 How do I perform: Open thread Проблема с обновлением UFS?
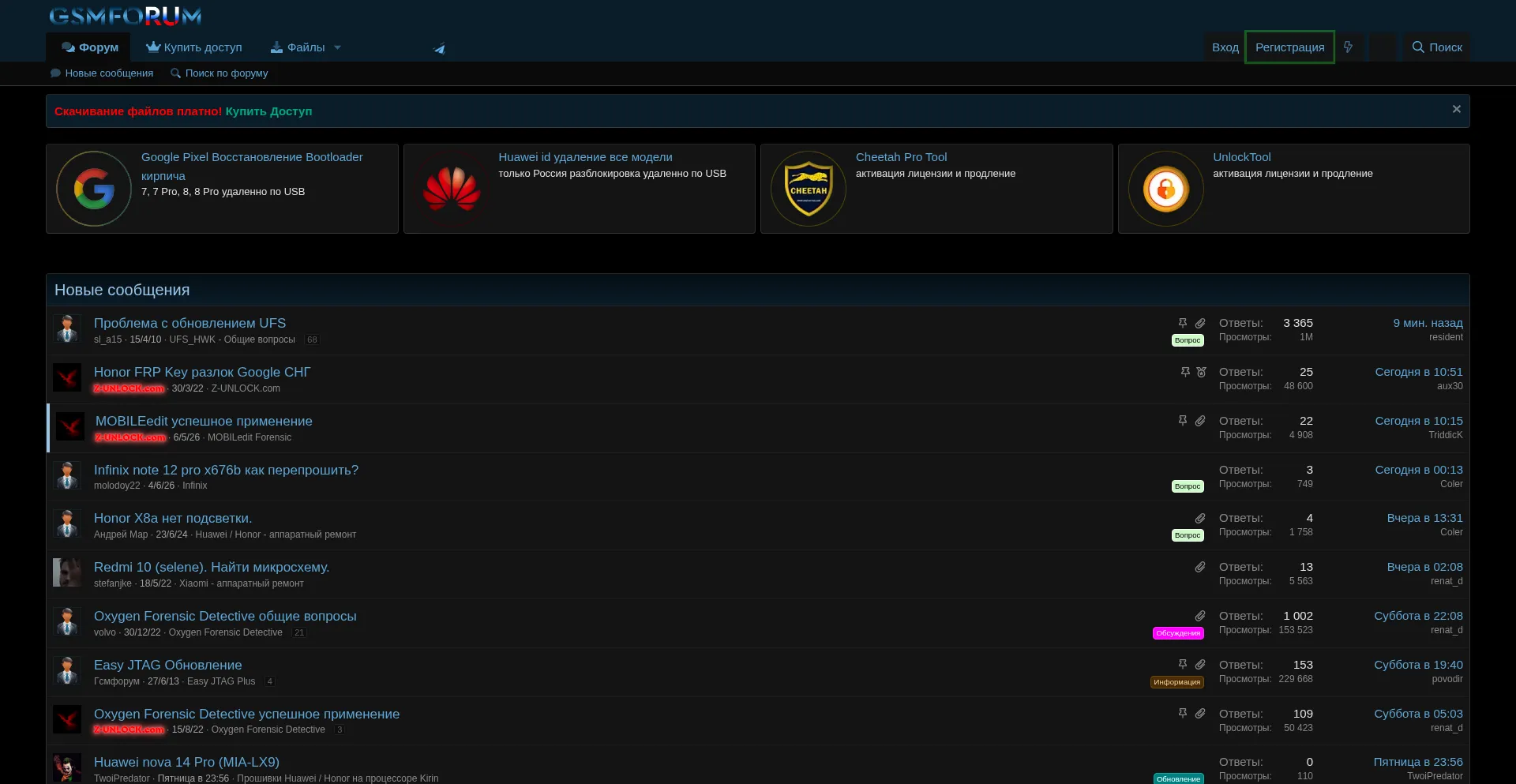[189, 323]
